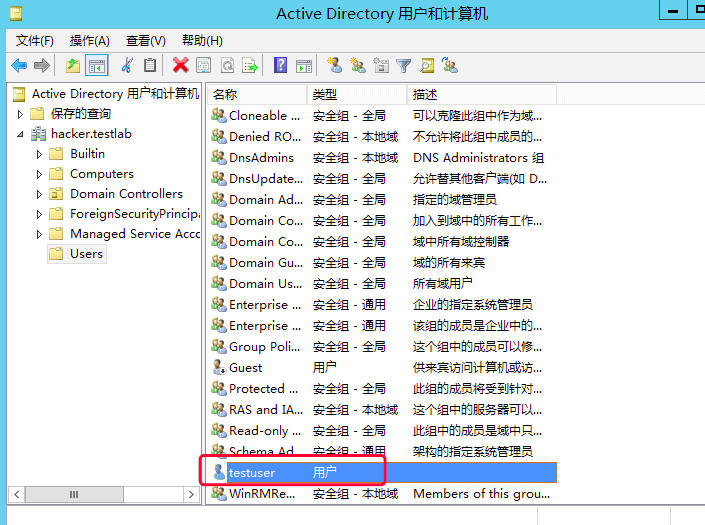Expand the Builtin container
Screen dimensions: 705x525
pyautogui.click(x=39, y=154)
